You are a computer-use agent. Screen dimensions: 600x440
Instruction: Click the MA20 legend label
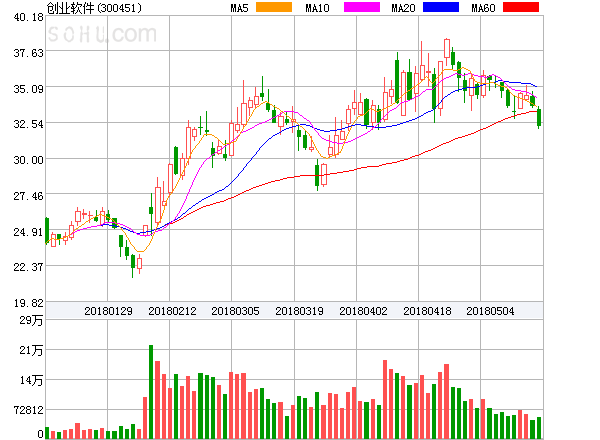pos(403,8)
